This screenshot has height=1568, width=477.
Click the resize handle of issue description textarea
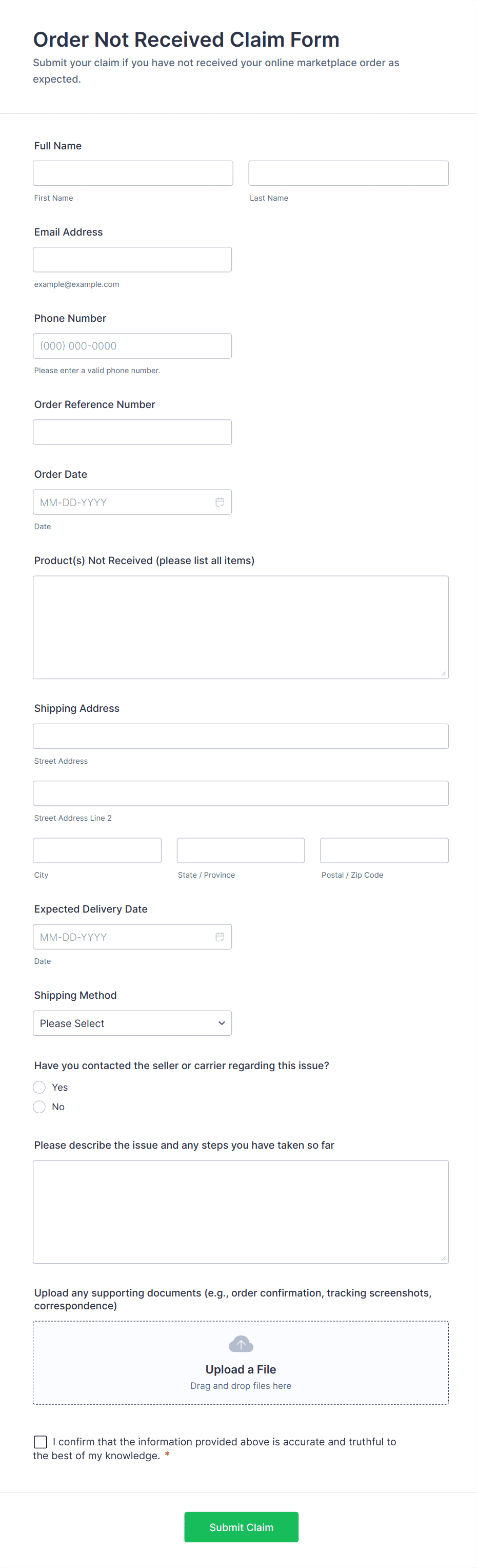coord(444,1258)
